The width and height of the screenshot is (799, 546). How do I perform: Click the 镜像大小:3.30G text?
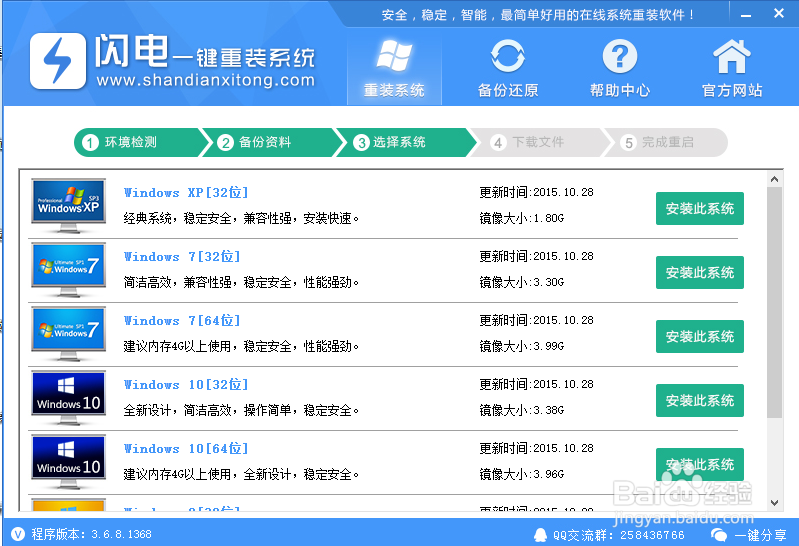tap(522, 282)
